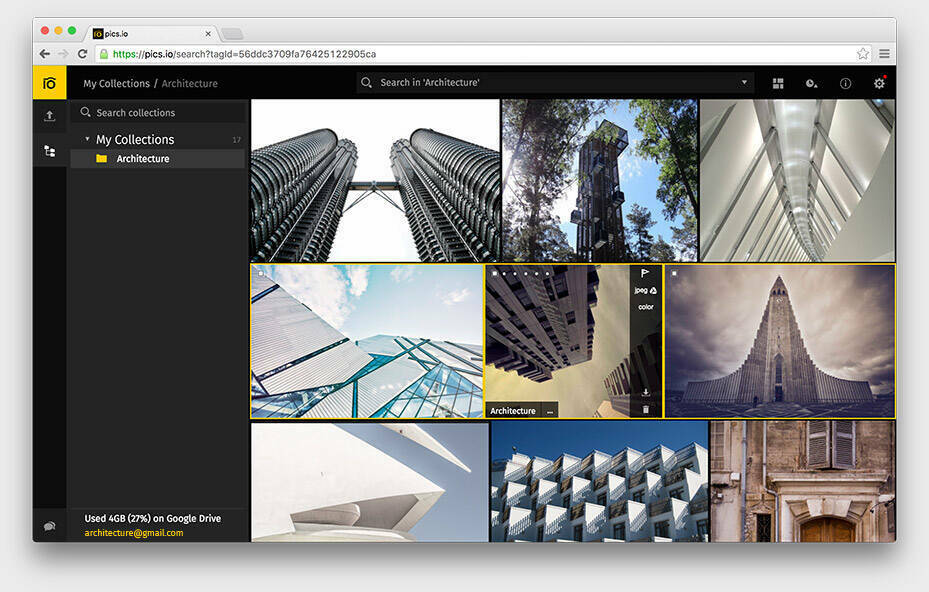Viewport: 929px width, 592px height.
Task: Tick the checkbox on the glass building photo
Action: [x=260, y=273]
